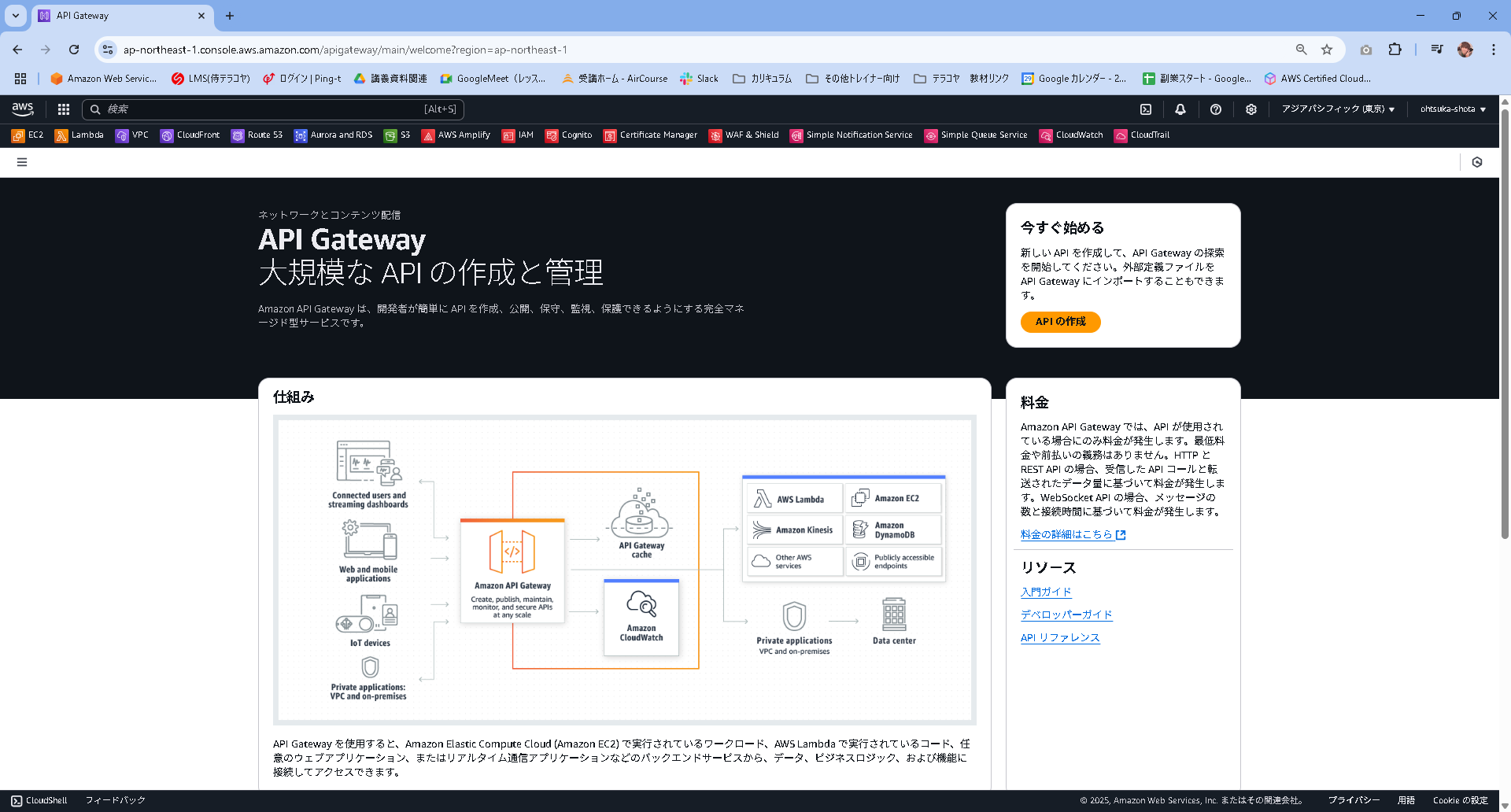This screenshot has height=812, width=1511.
Task: Click the APIの作成 button
Action: 1060,322
